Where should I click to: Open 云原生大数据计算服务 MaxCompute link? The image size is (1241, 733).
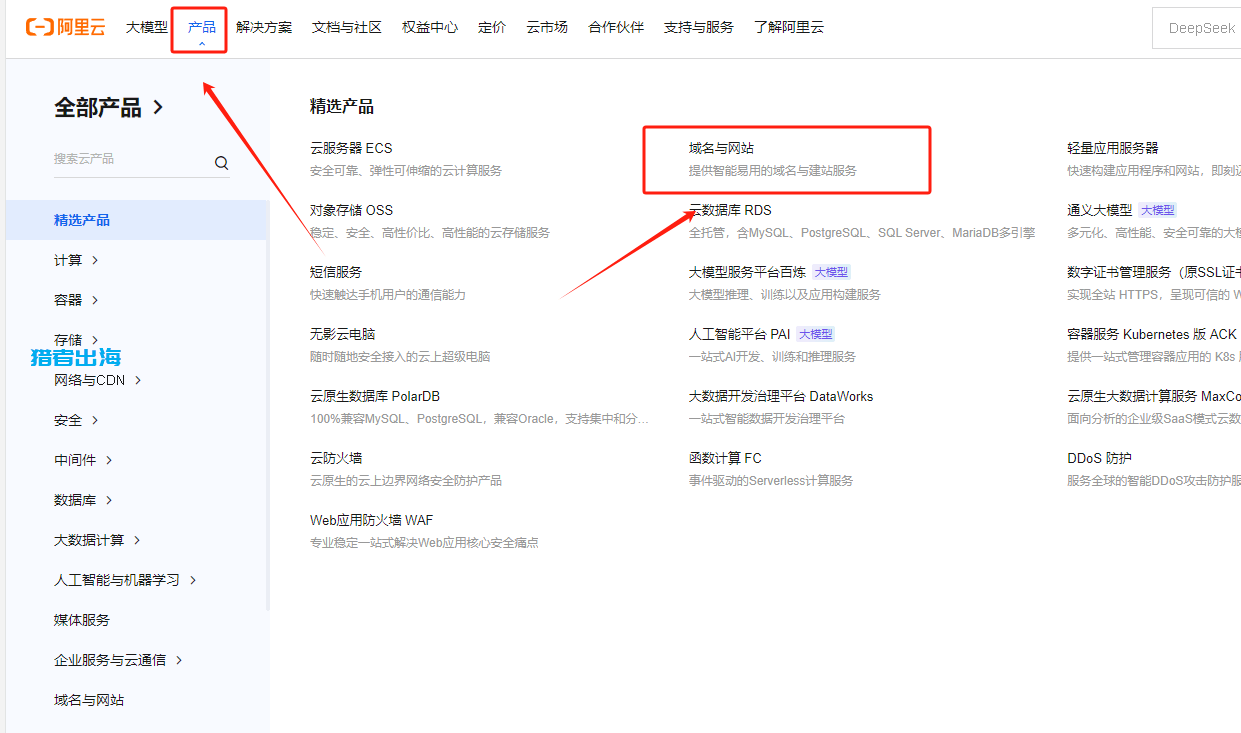point(1154,396)
